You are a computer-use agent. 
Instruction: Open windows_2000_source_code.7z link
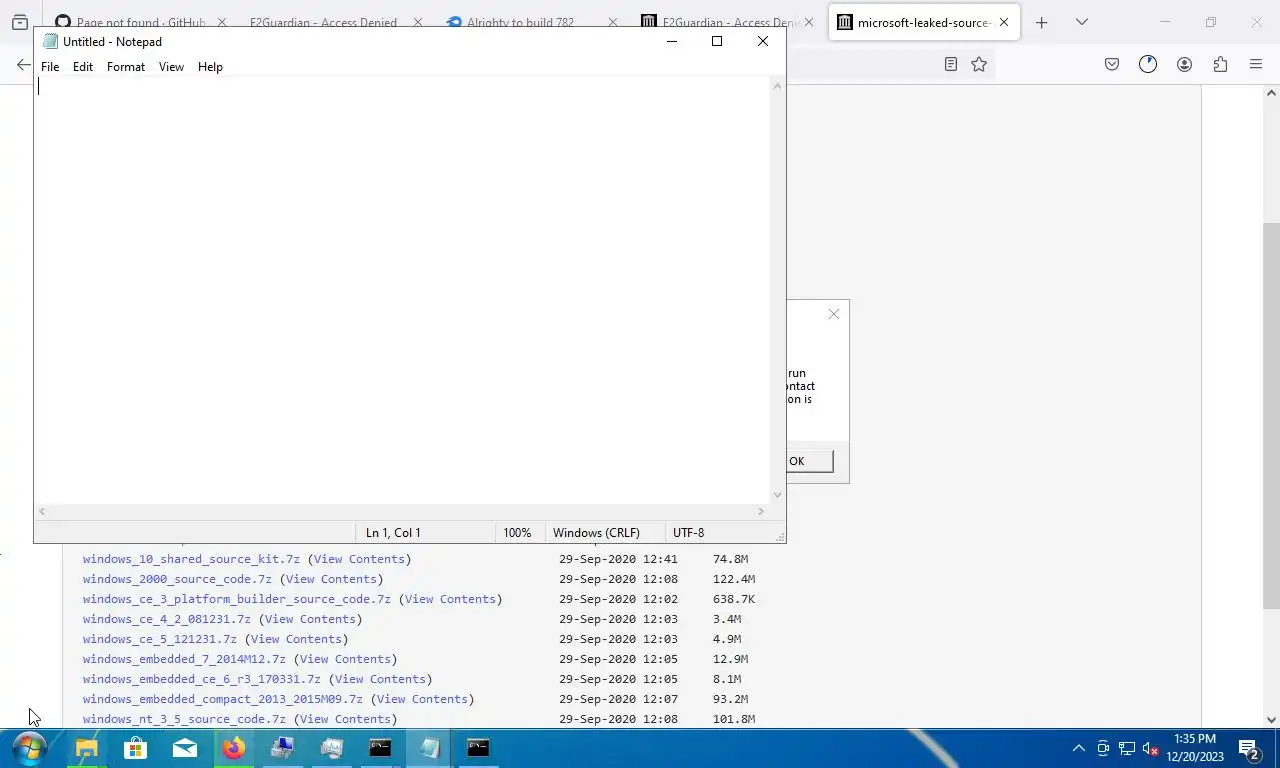[177, 579]
